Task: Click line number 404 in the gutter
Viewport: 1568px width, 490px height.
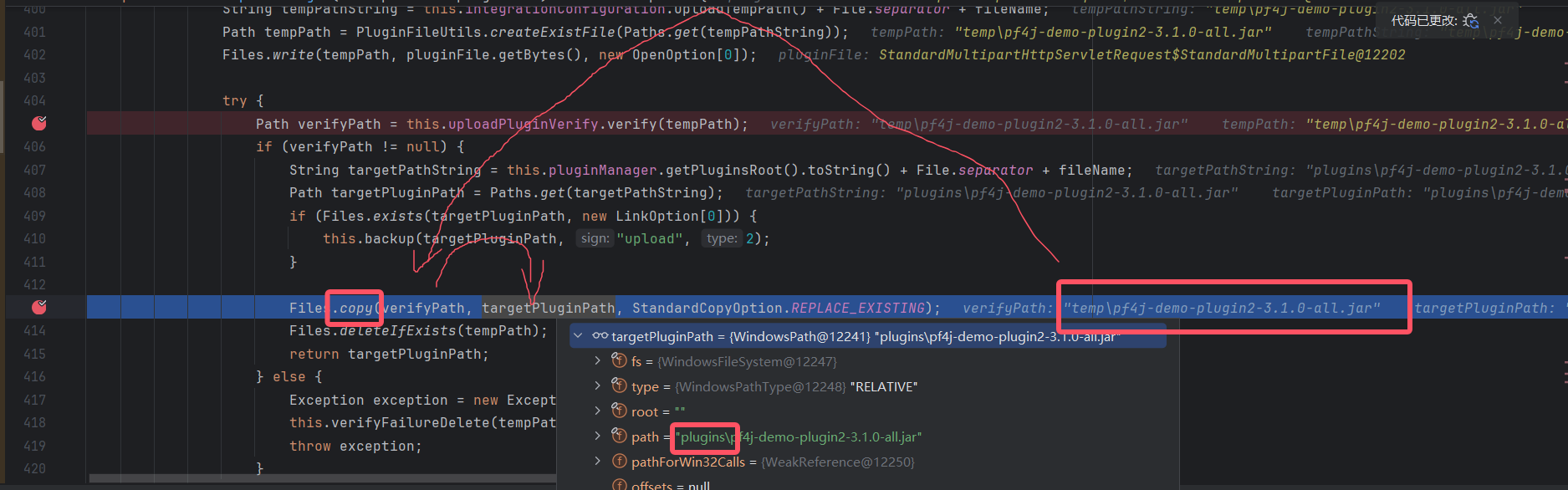Action: point(34,100)
